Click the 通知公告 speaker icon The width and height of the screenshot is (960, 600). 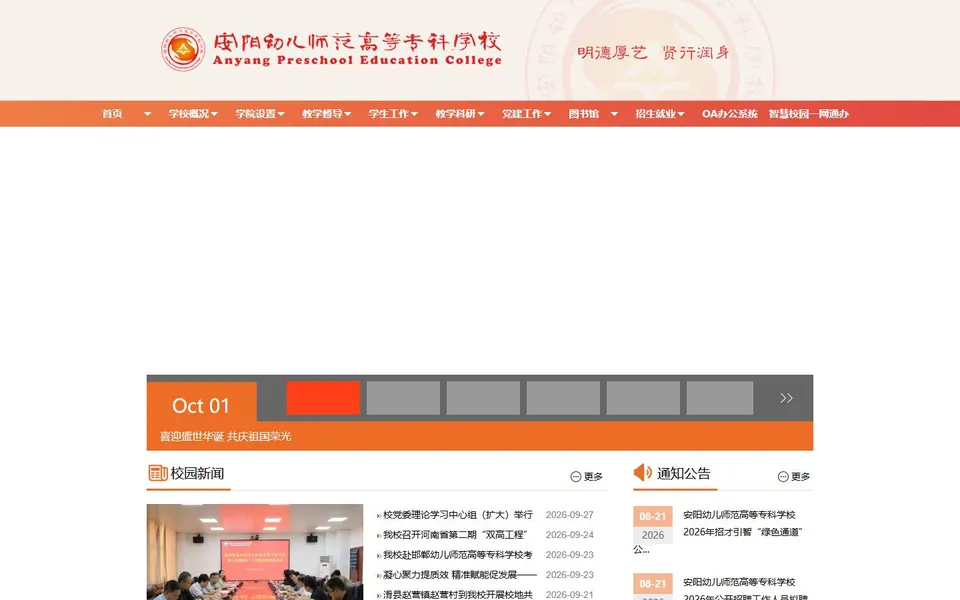click(x=643, y=472)
